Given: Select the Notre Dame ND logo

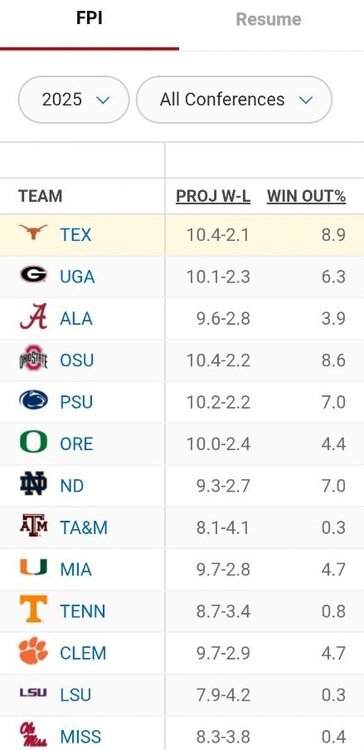Looking at the screenshot, I should [x=33, y=484].
